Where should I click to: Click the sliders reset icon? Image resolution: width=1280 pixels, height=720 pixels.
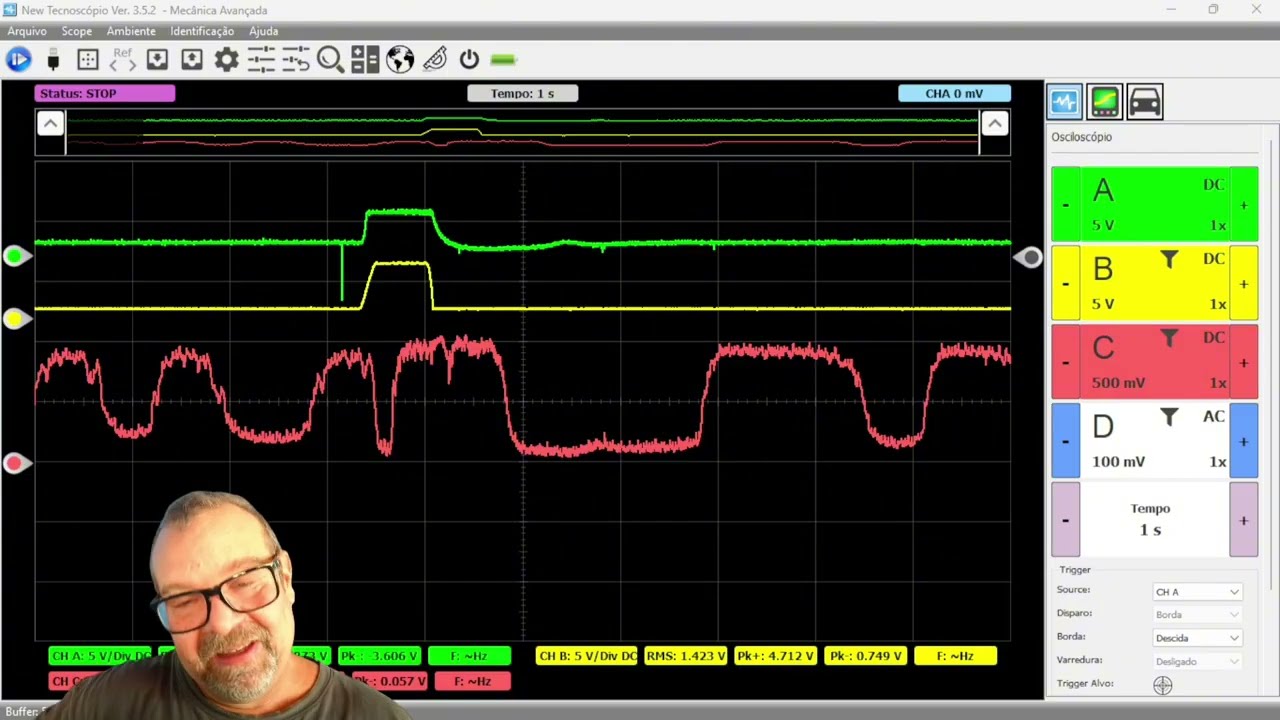point(296,60)
